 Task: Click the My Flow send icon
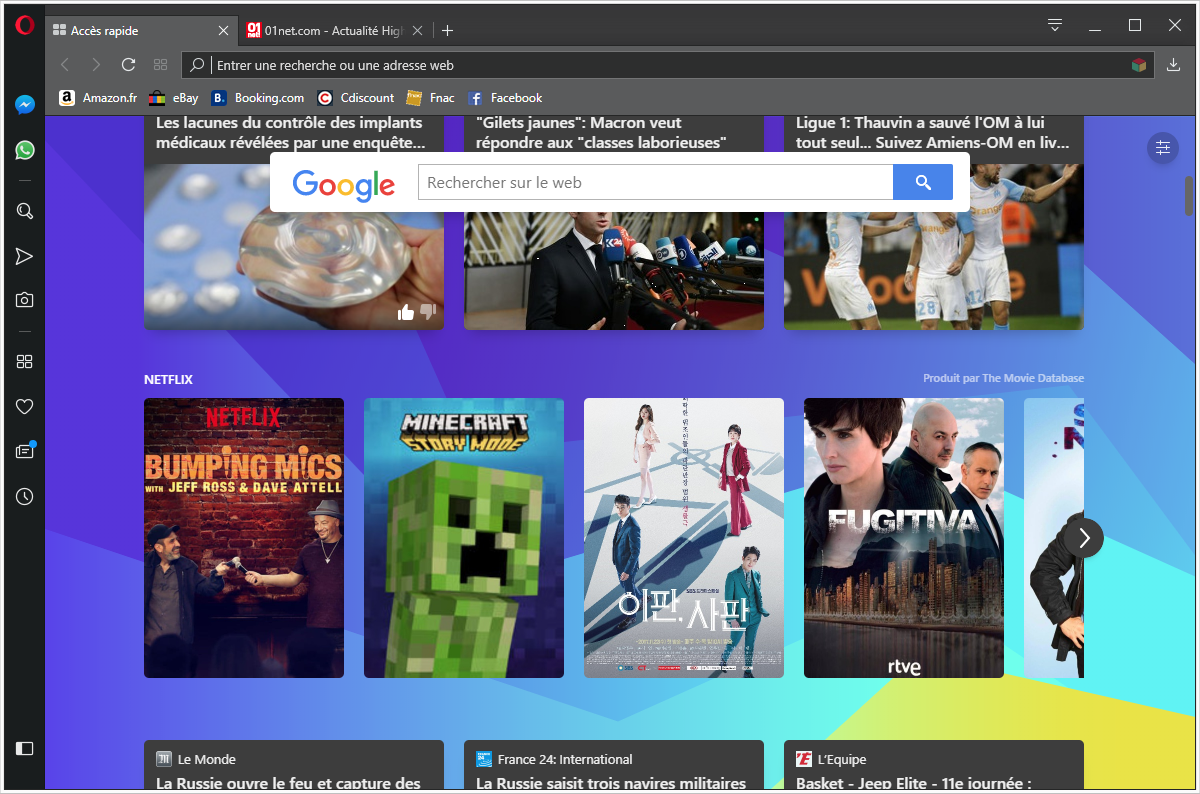pyautogui.click(x=25, y=257)
